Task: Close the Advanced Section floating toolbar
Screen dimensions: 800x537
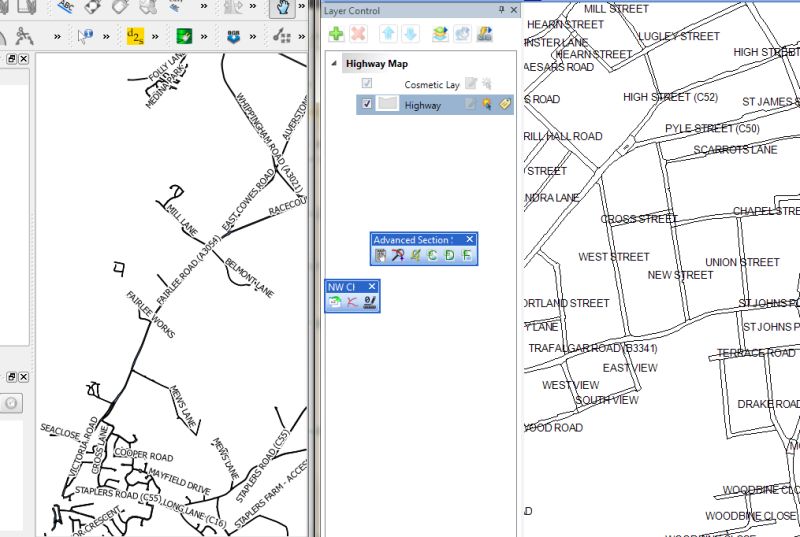Action: click(x=470, y=239)
